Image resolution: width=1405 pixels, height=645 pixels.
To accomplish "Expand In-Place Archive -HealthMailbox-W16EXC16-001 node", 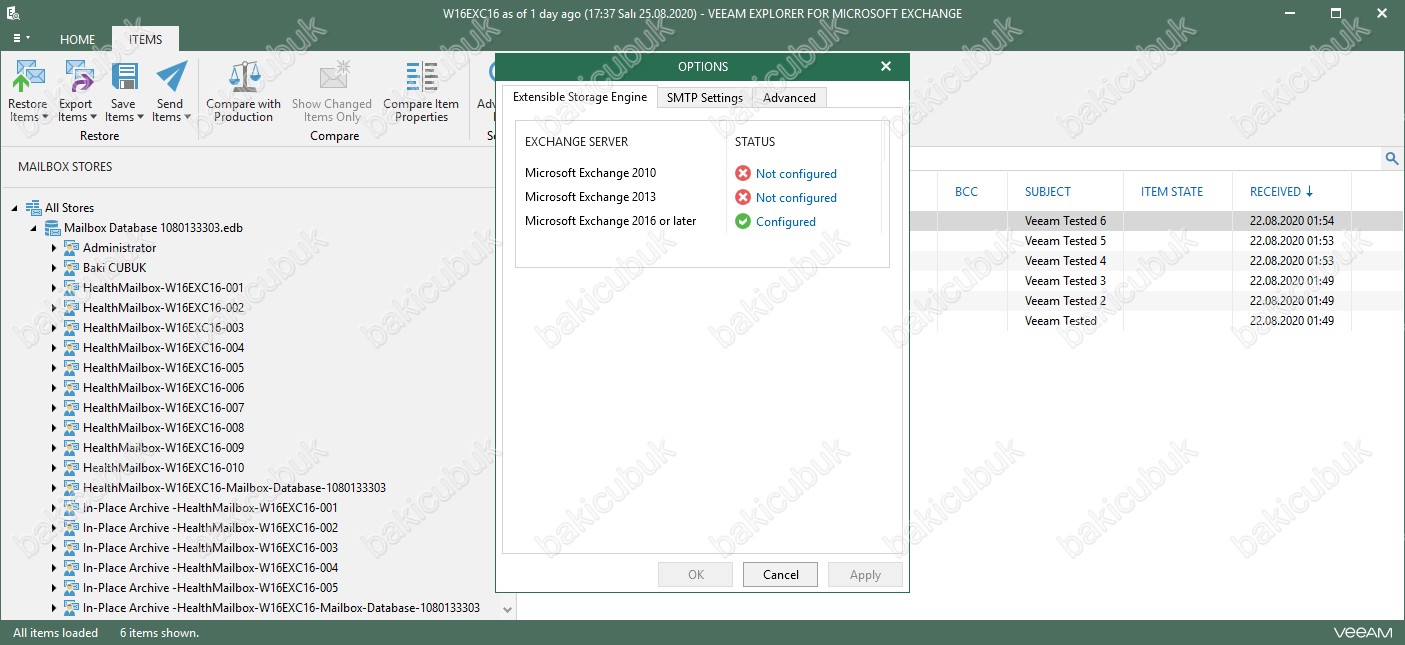I will (53, 508).
